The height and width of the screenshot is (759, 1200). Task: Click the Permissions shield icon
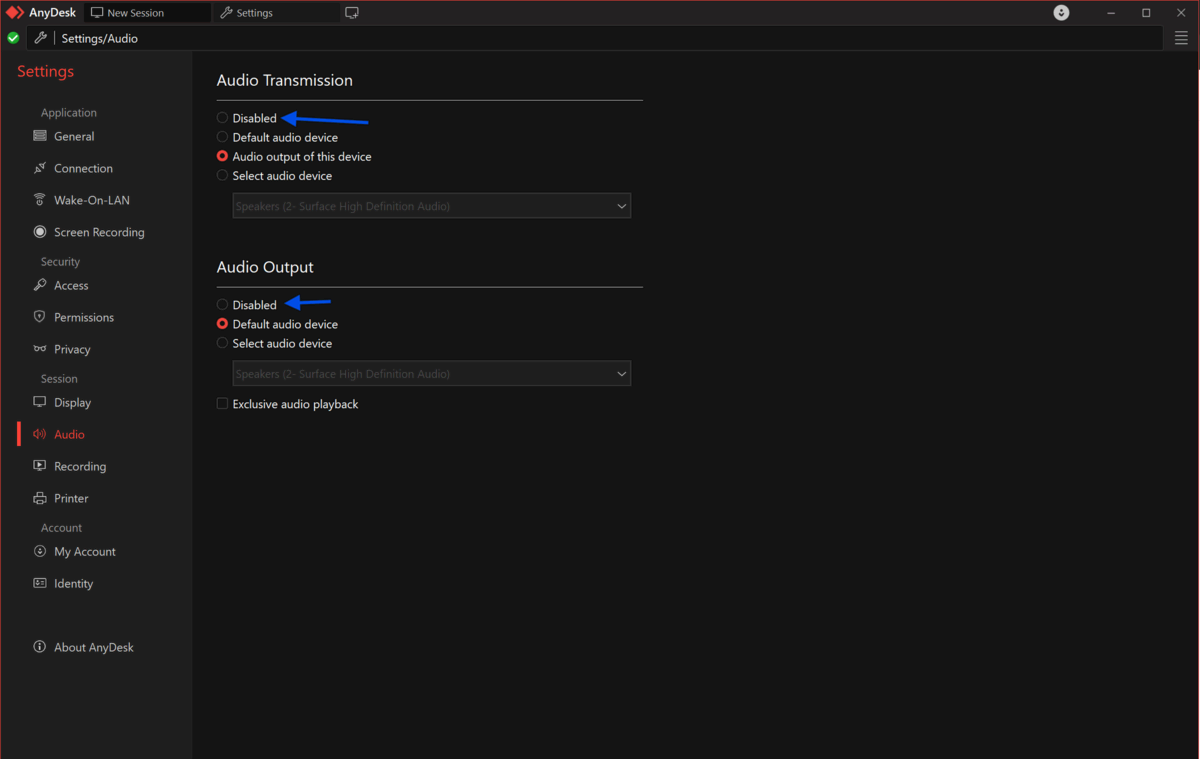point(40,317)
